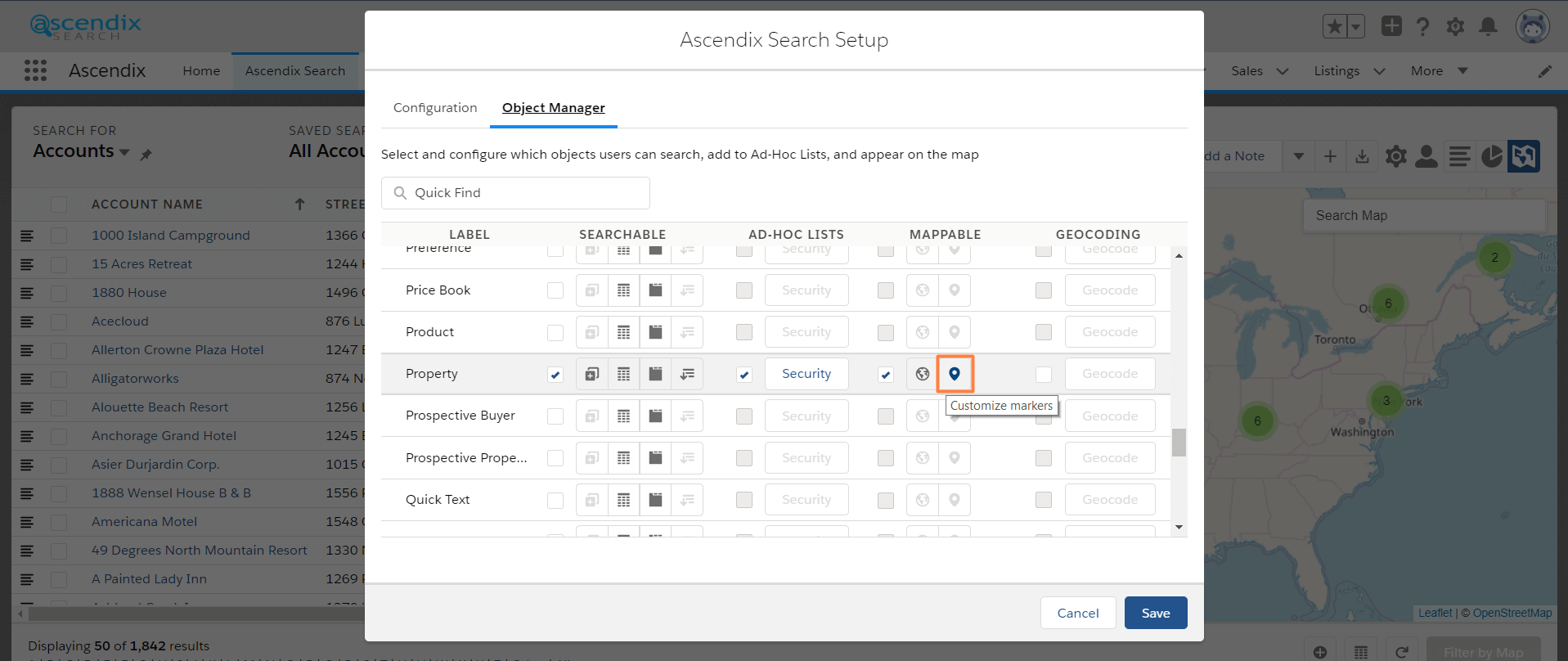Open the Help question mark icon
The height and width of the screenshot is (661, 1568).
(x=1423, y=27)
